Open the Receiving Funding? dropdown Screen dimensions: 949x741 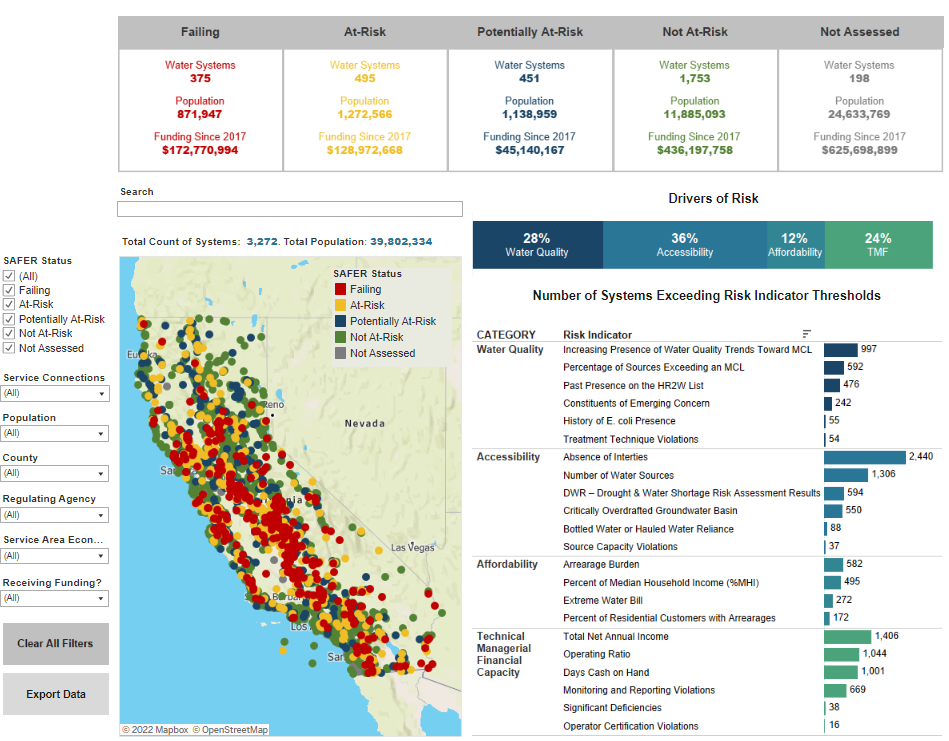click(x=55, y=599)
